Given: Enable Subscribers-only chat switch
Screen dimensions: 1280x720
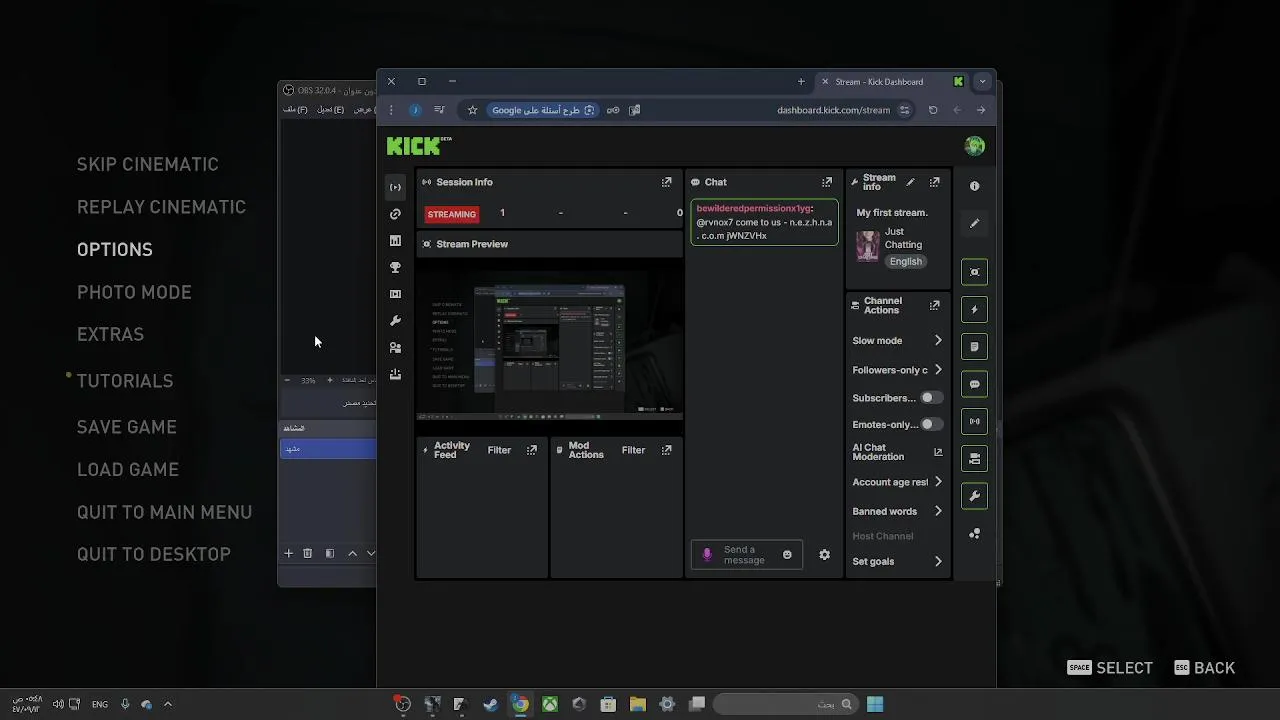Looking at the screenshot, I should [931, 398].
